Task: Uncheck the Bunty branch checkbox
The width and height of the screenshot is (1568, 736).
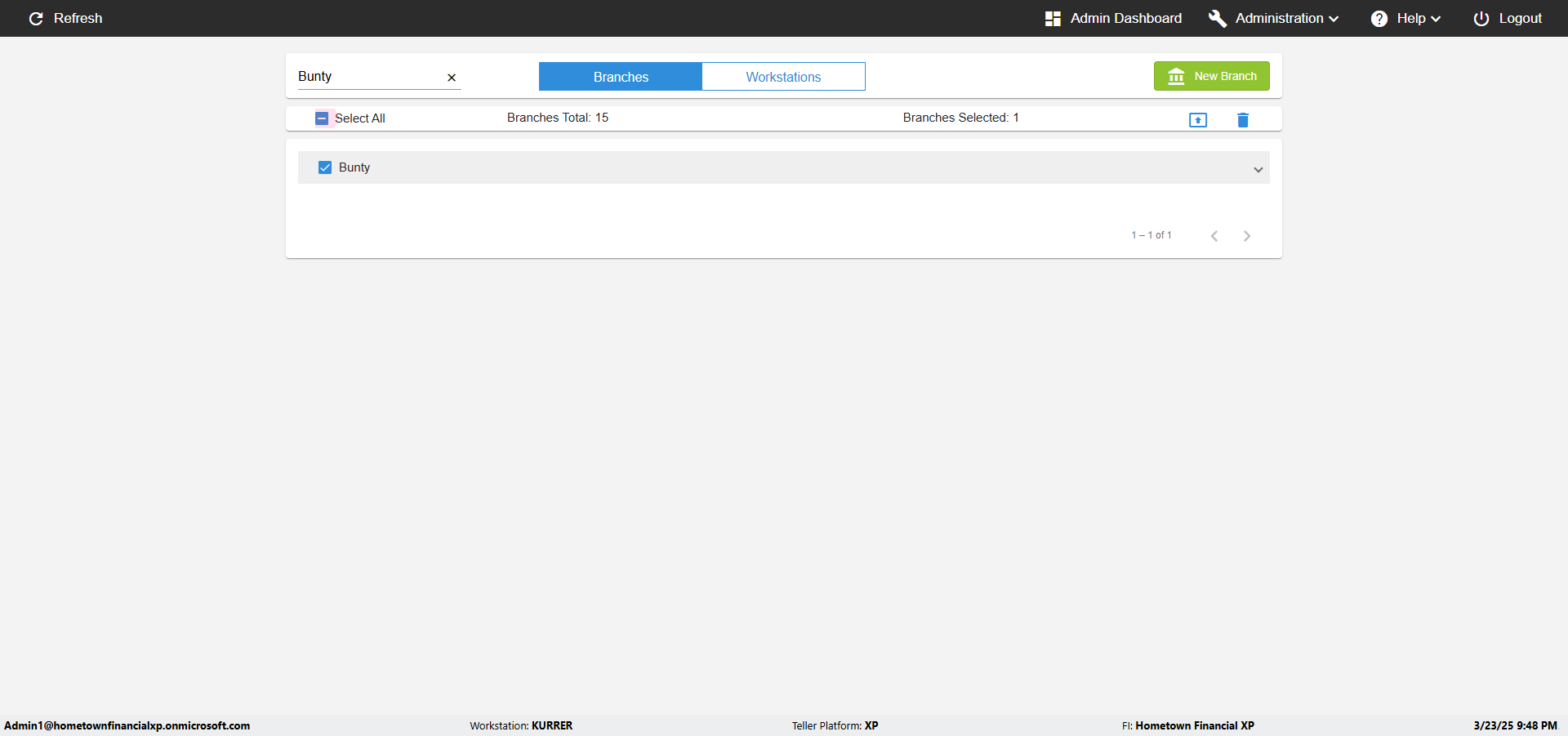Action: [x=325, y=167]
